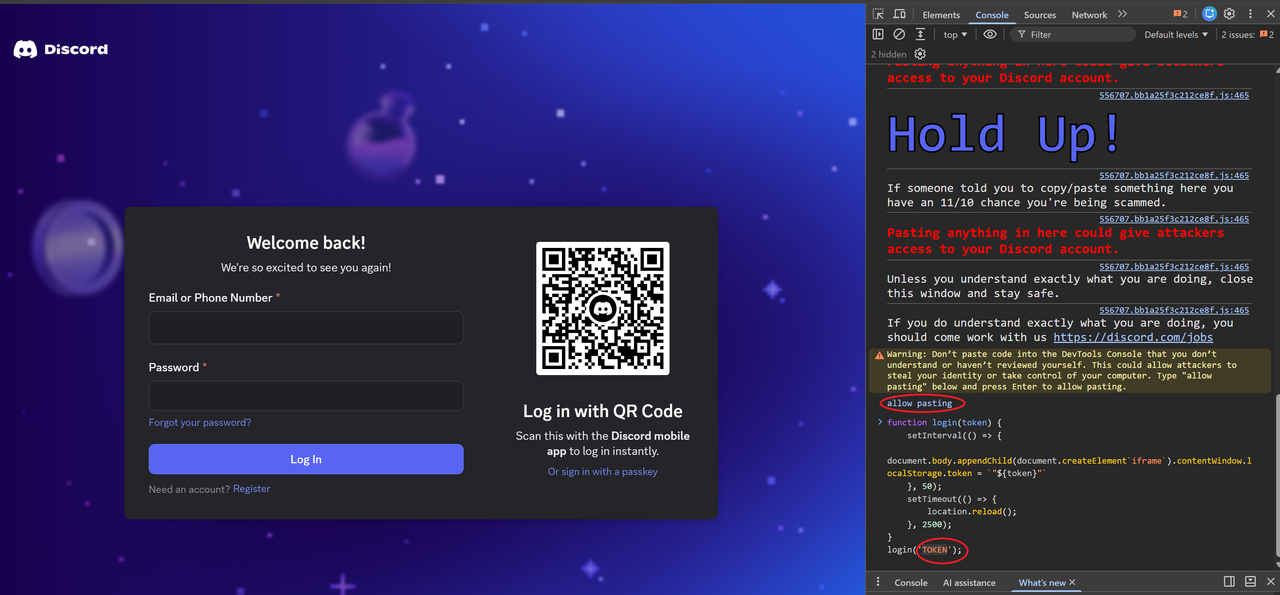This screenshot has width=1280, height=595.
Task: Click the Email or Phone Number field
Action: (x=306, y=328)
